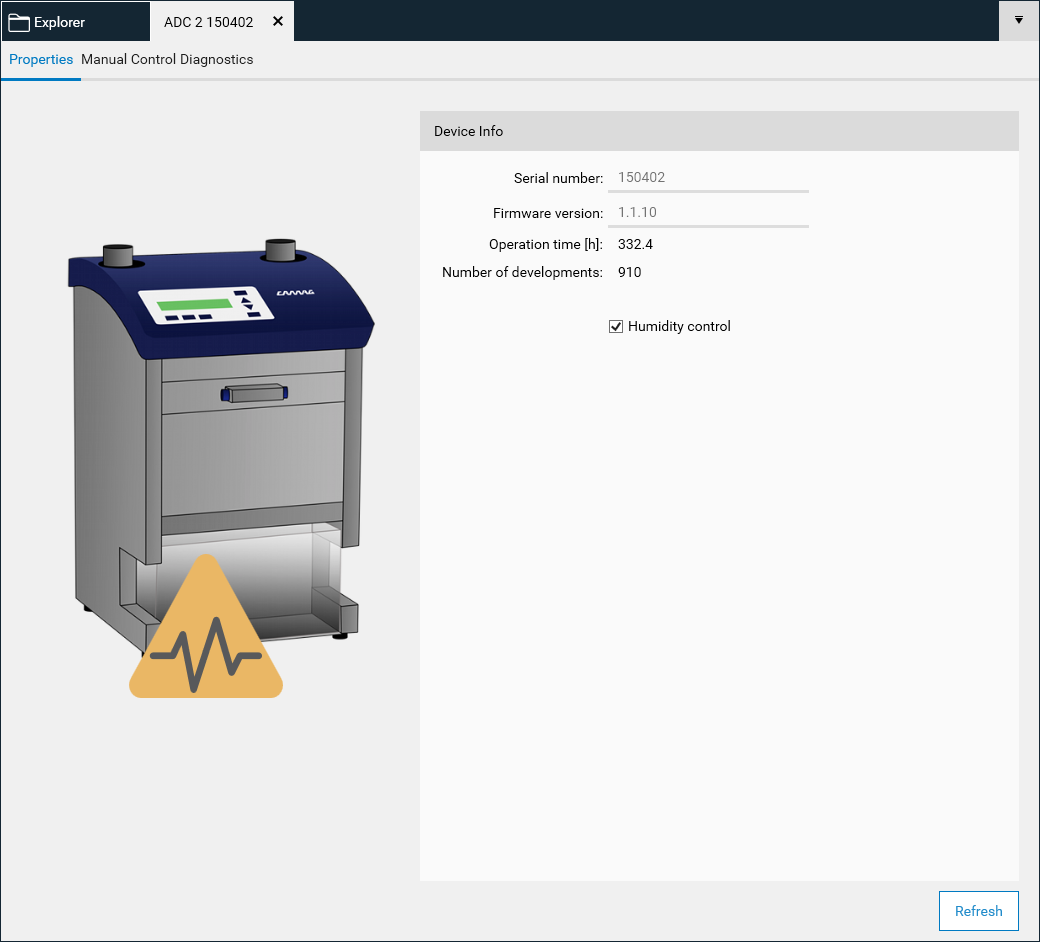Screen dimensions: 1040x942
Task: Close the ADC 2 150402 tab
Action: coord(278,21)
